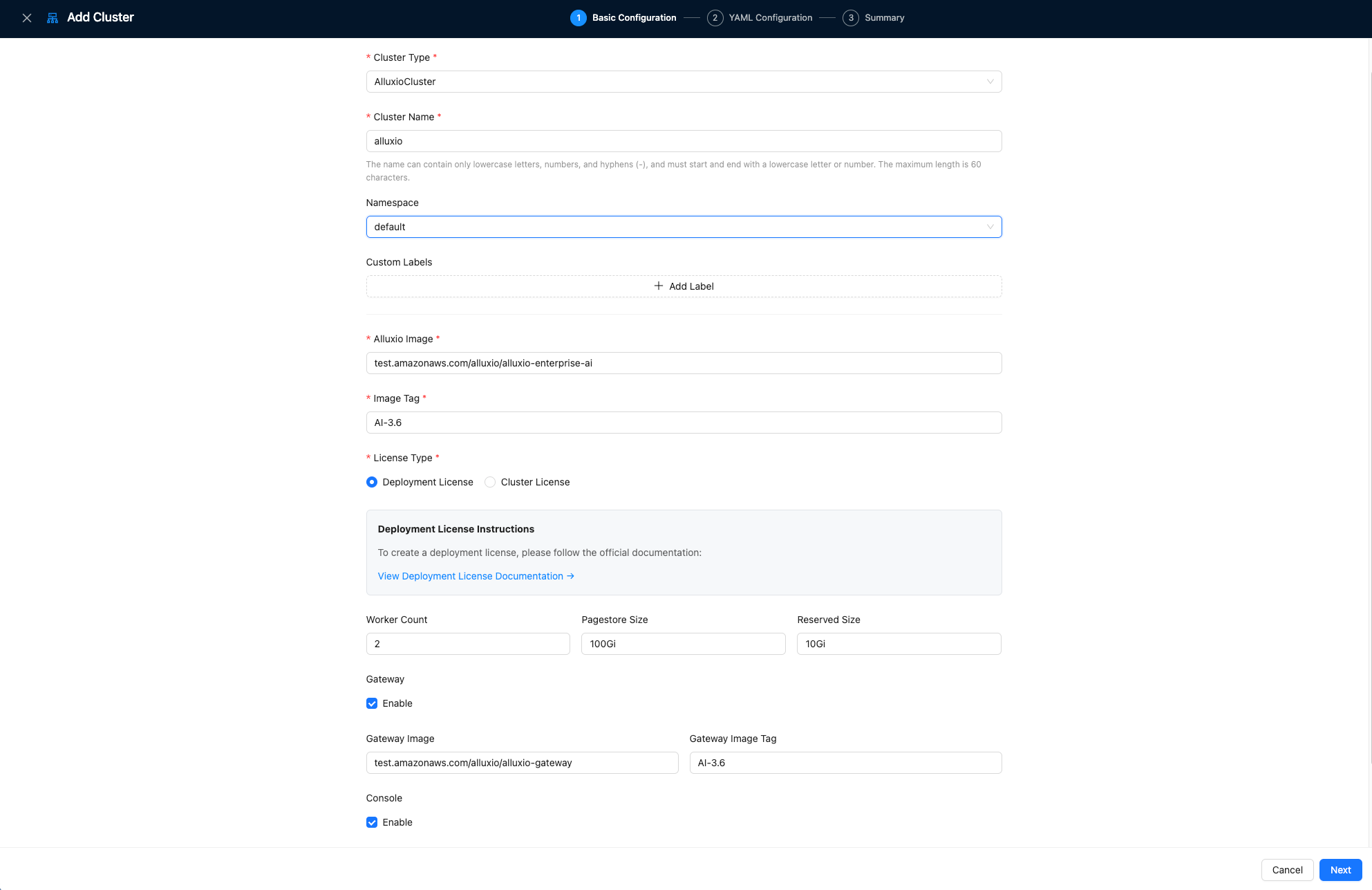
Task: Open View Deployment License Documentation link
Action: point(476,576)
